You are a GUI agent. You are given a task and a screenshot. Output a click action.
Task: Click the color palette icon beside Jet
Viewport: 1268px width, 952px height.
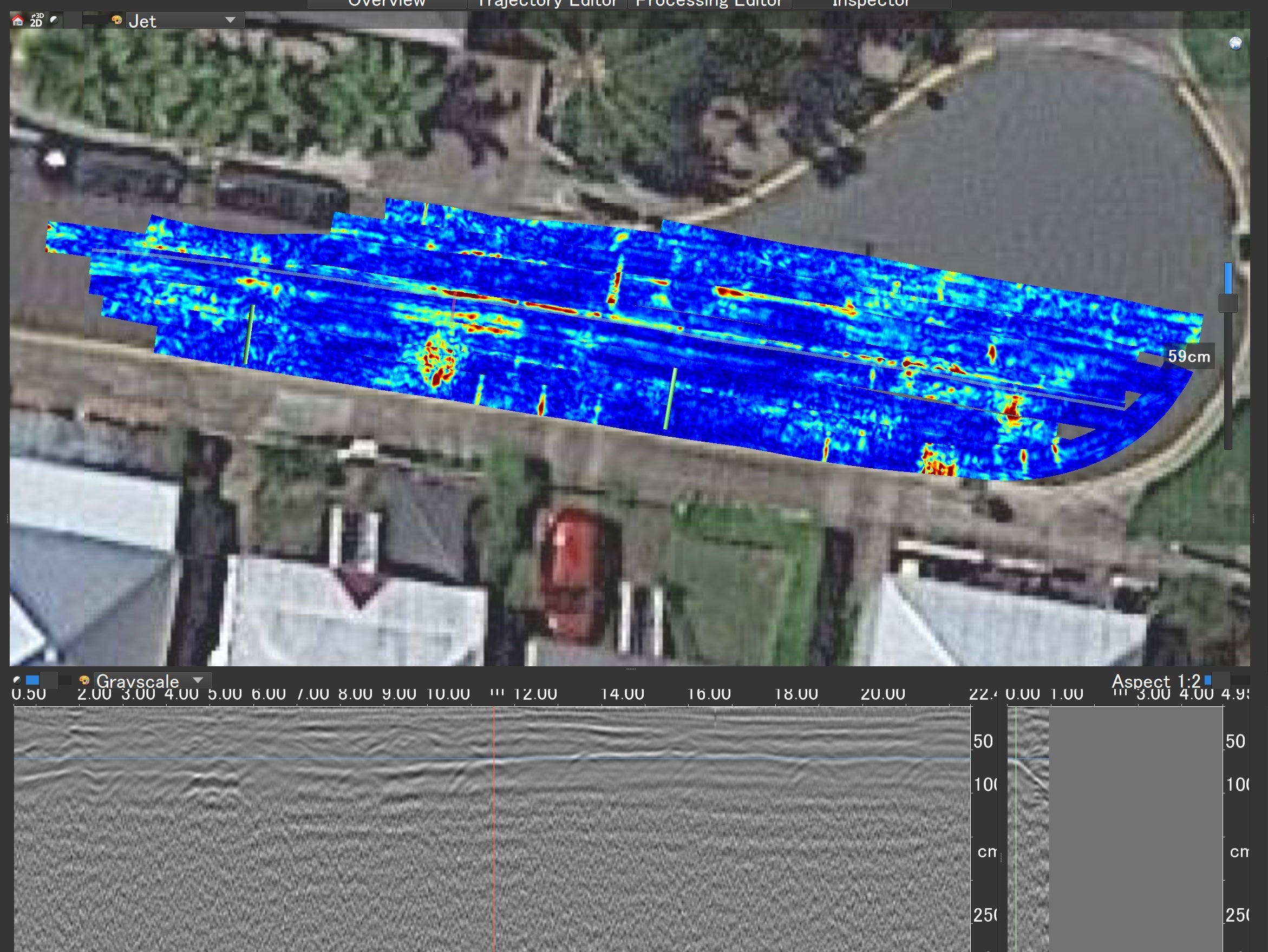[x=117, y=21]
